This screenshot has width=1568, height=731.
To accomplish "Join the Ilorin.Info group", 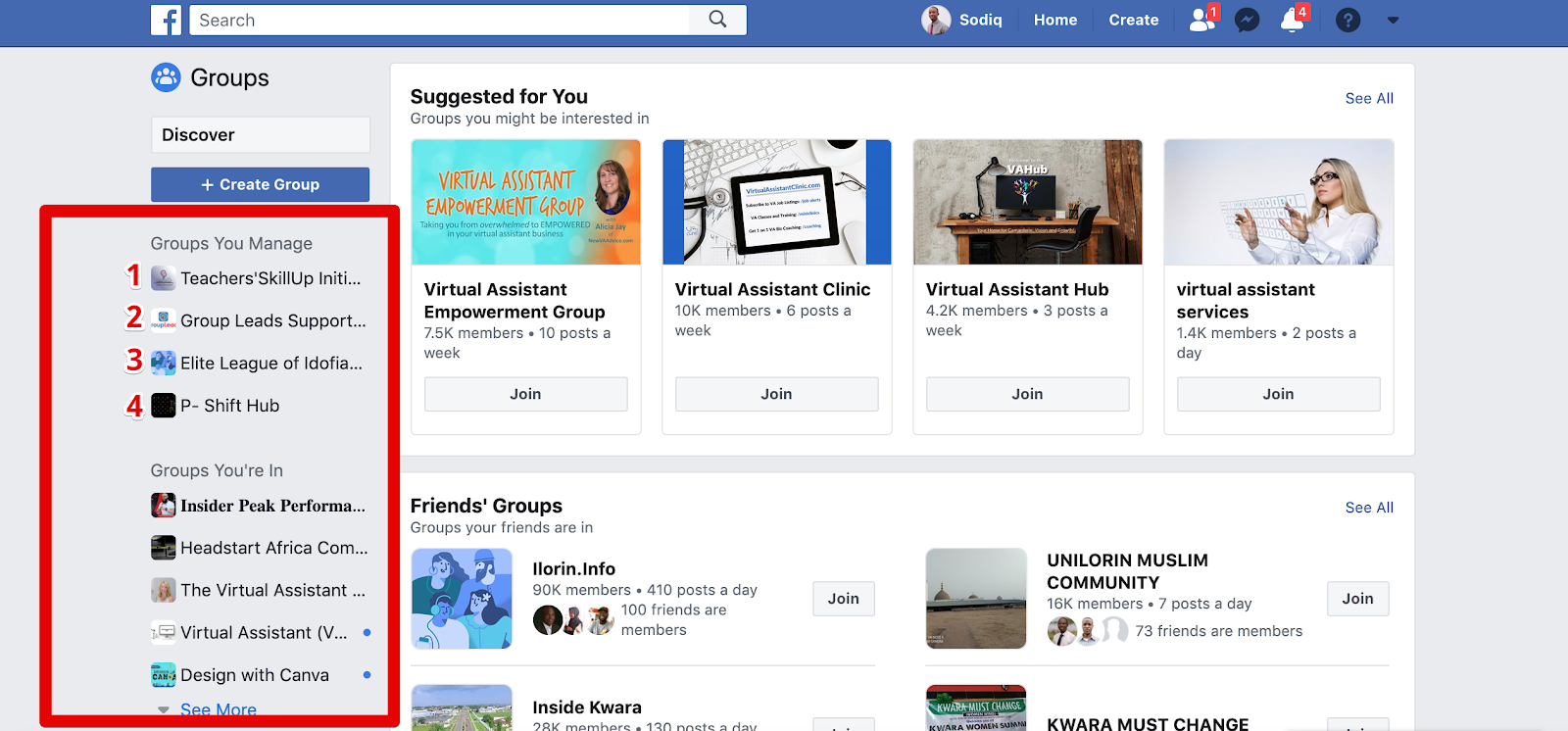I will [843, 599].
